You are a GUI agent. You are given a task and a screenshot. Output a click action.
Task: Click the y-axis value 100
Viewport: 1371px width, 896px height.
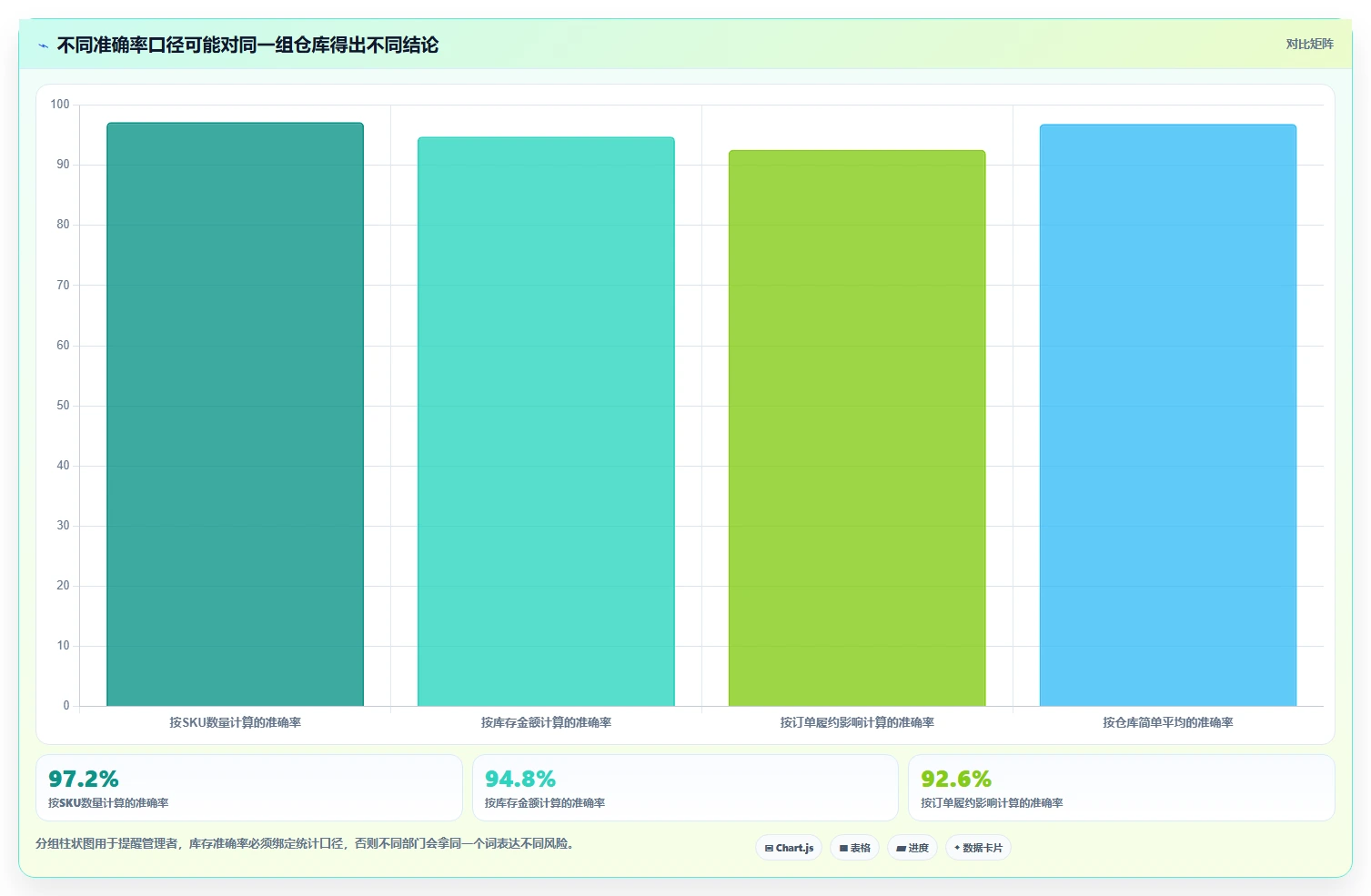coord(60,105)
